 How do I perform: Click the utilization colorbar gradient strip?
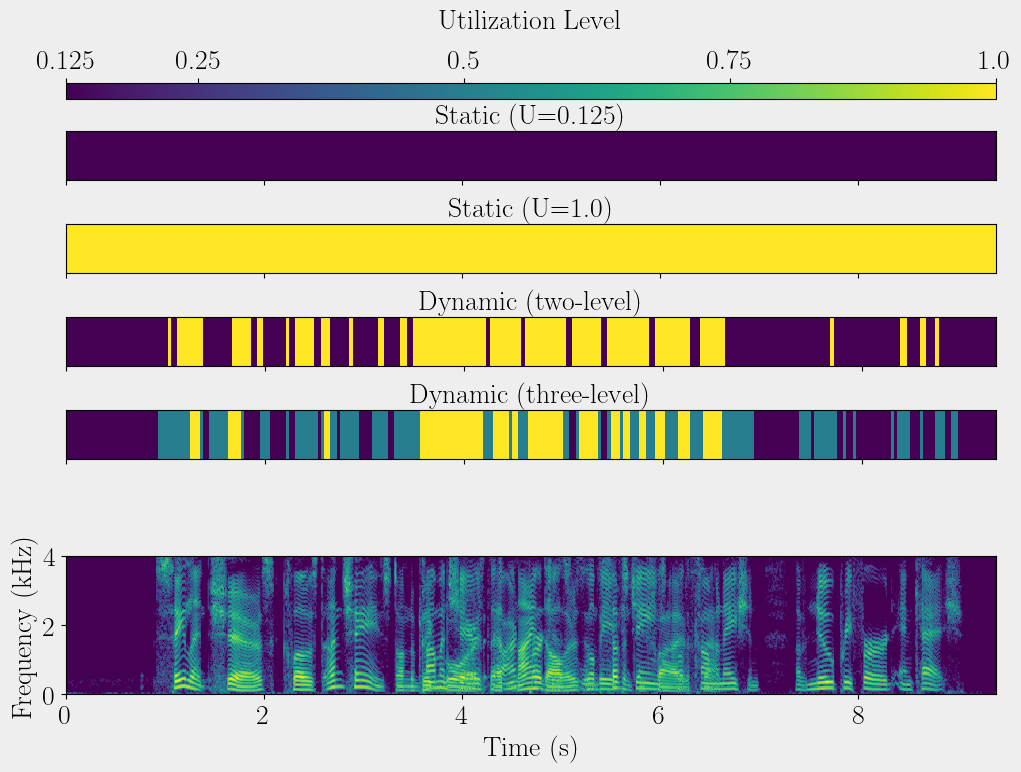pyautogui.click(x=531, y=91)
